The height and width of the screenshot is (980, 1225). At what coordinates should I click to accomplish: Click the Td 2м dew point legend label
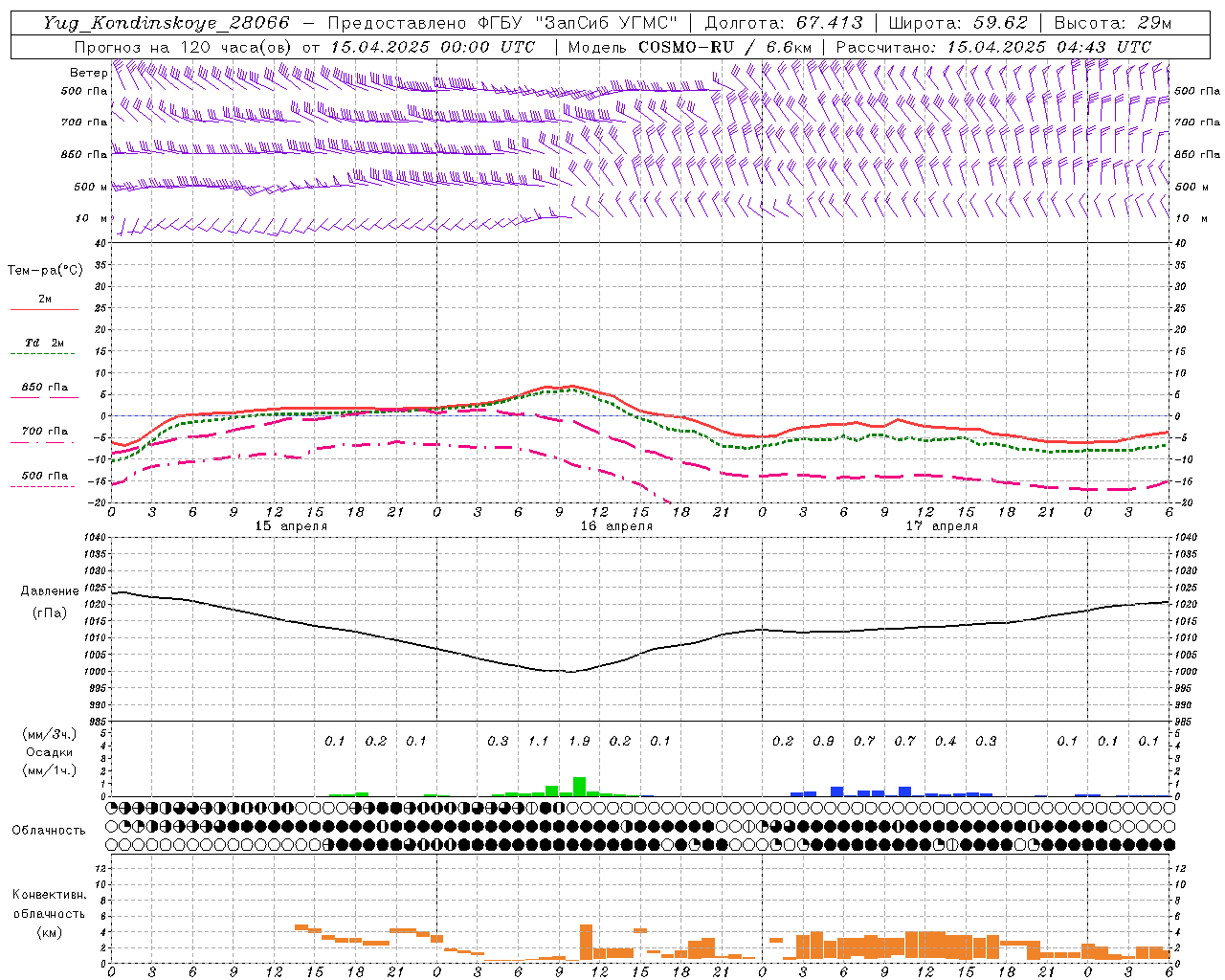(44, 343)
